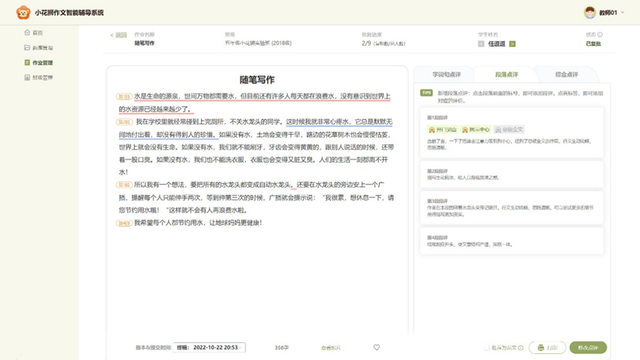
Task: Switch to the 综合点评 tab
Action: [567, 74]
